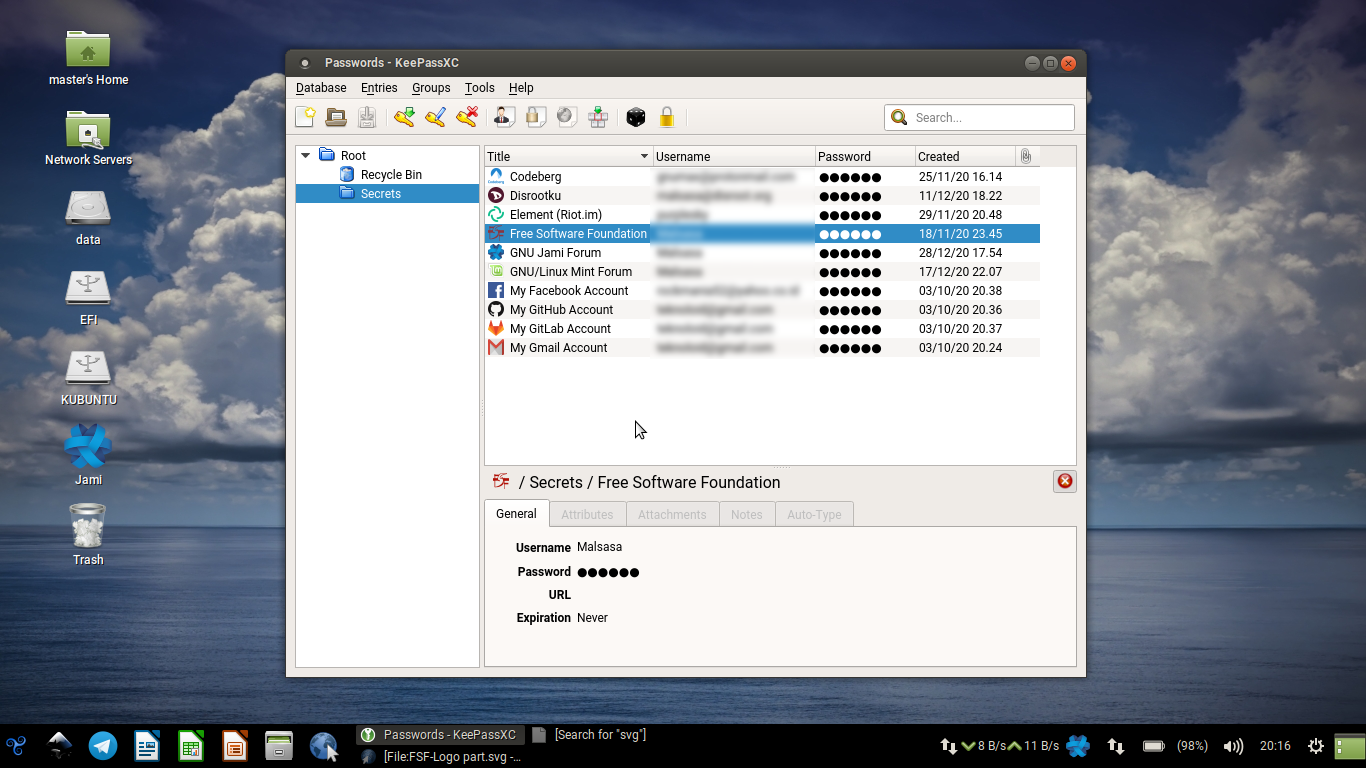Collapse the Root group tree

(306, 155)
